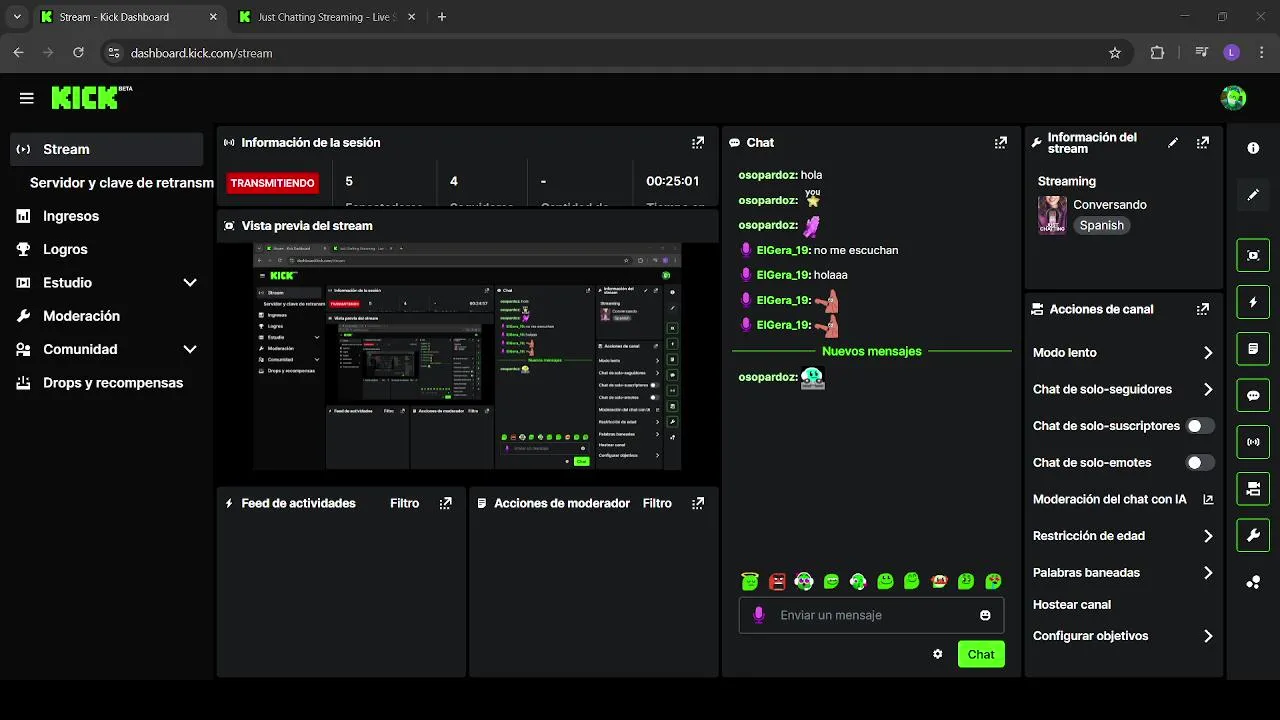Toggle the session info broadcast widget icon
Viewport: 1280px width, 720px height.
pyautogui.click(x=1253, y=442)
